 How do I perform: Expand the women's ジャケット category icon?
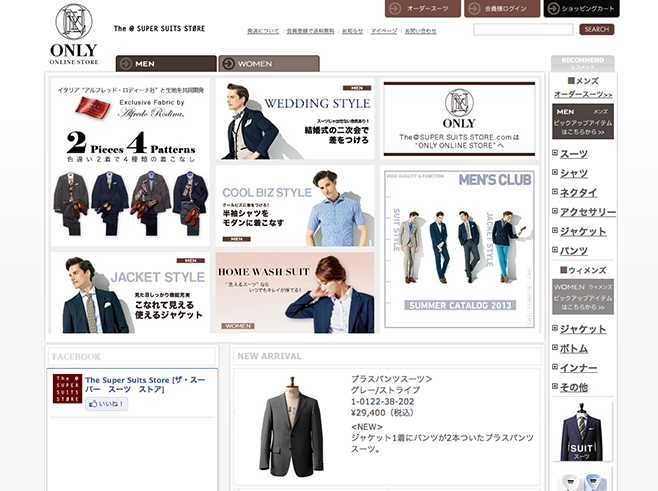[555, 328]
